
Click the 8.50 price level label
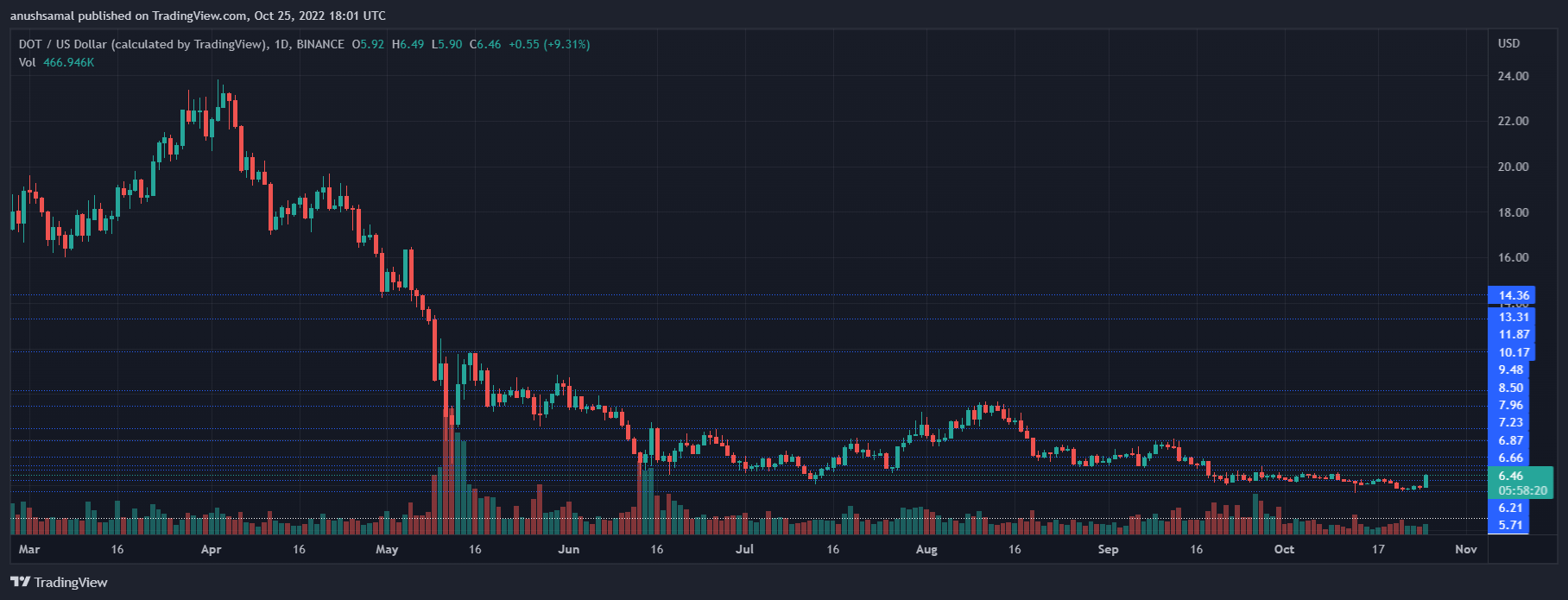click(1511, 388)
